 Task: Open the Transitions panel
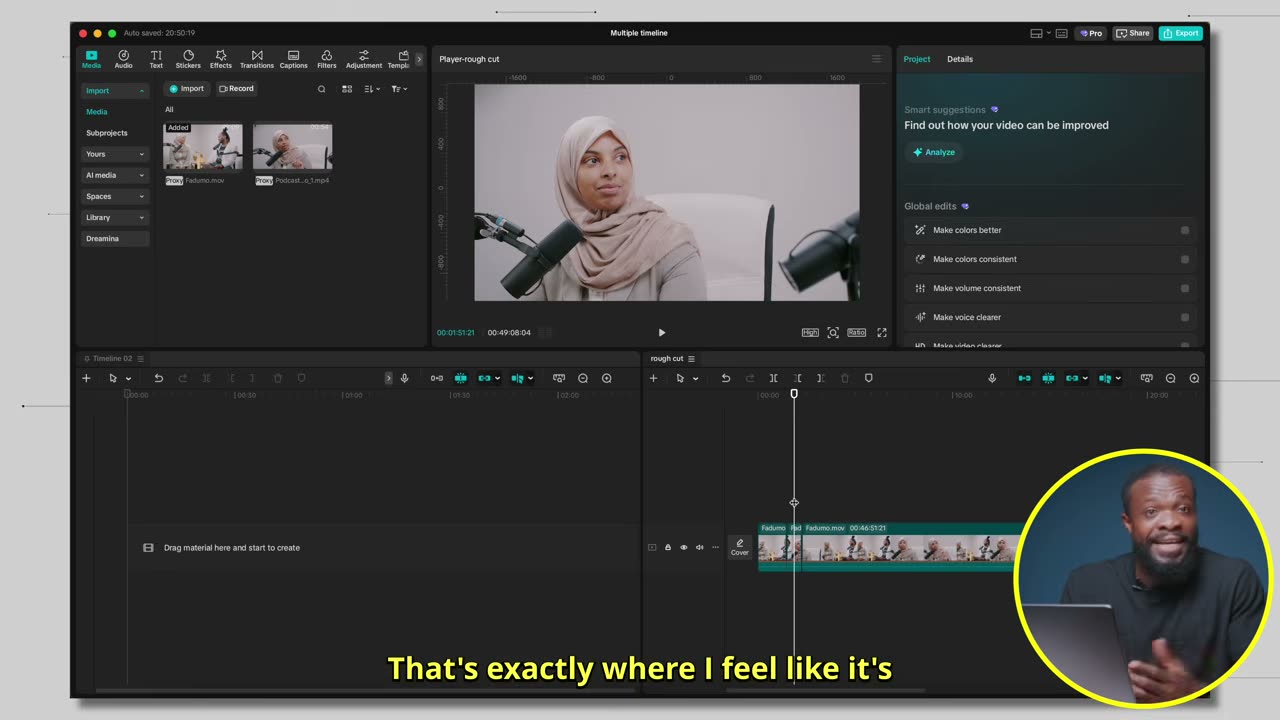pyautogui.click(x=257, y=59)
